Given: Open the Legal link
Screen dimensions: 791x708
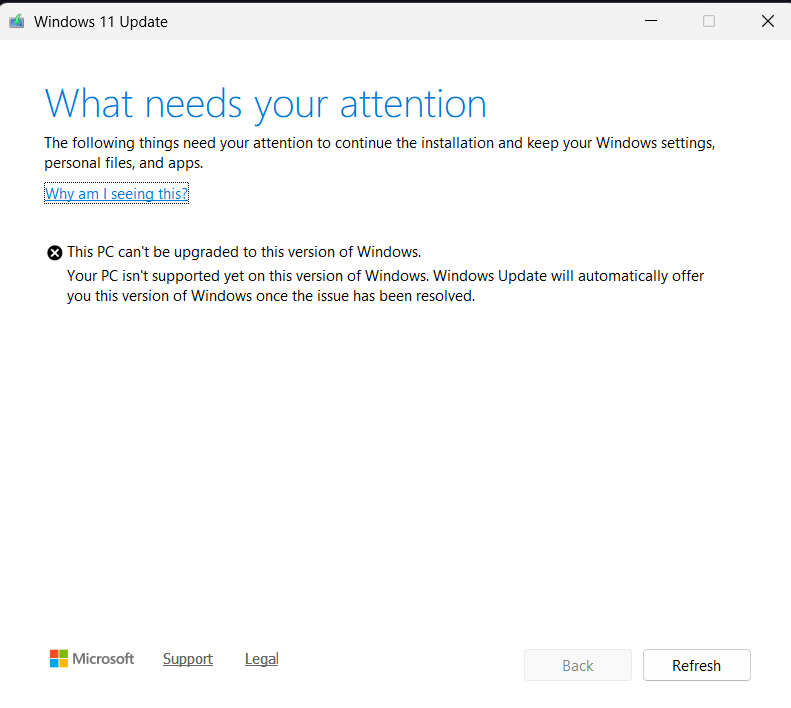Looking at the screenshot, I should [x=261, y=659].
